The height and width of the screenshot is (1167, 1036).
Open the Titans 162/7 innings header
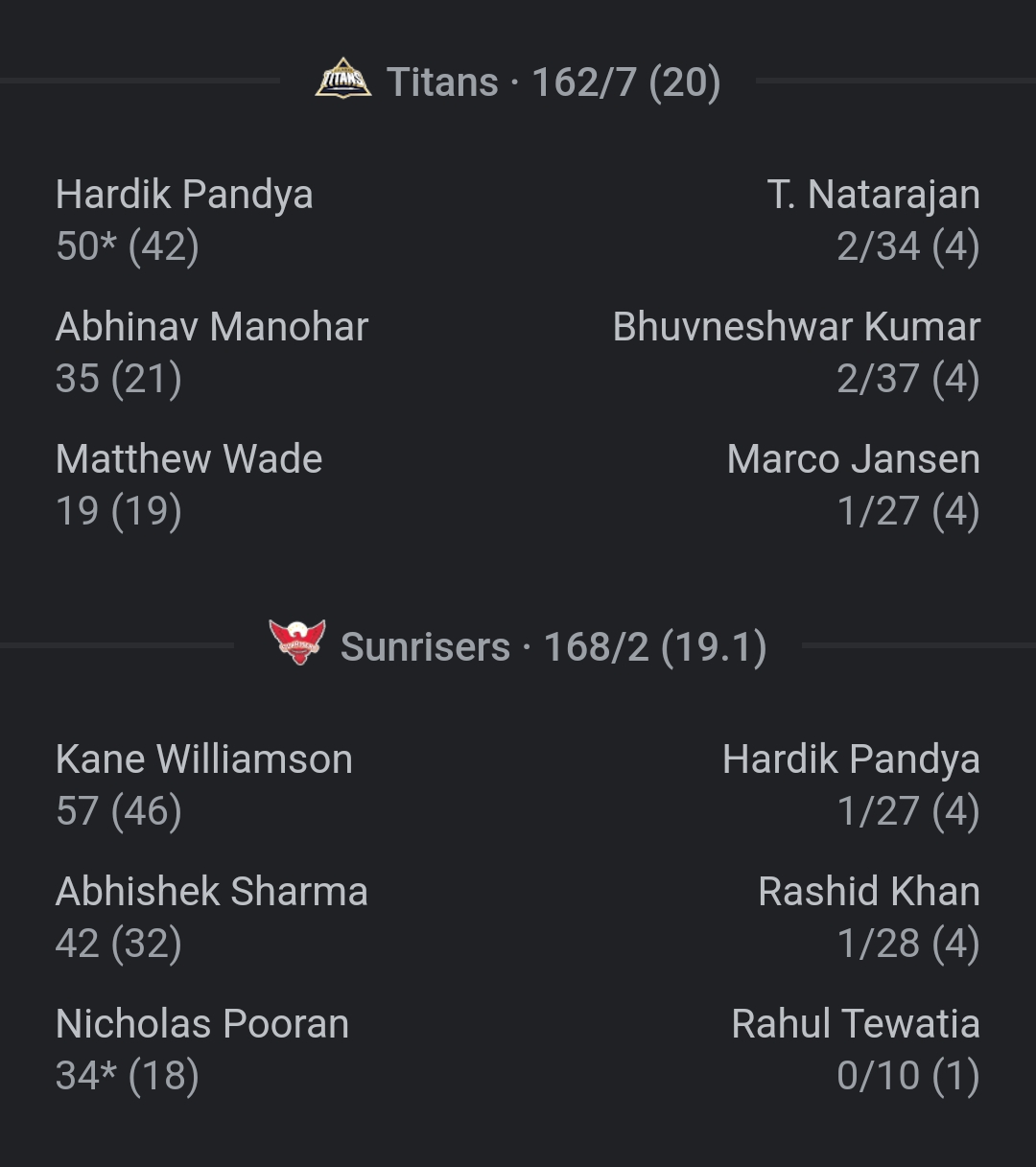point(553,82)
